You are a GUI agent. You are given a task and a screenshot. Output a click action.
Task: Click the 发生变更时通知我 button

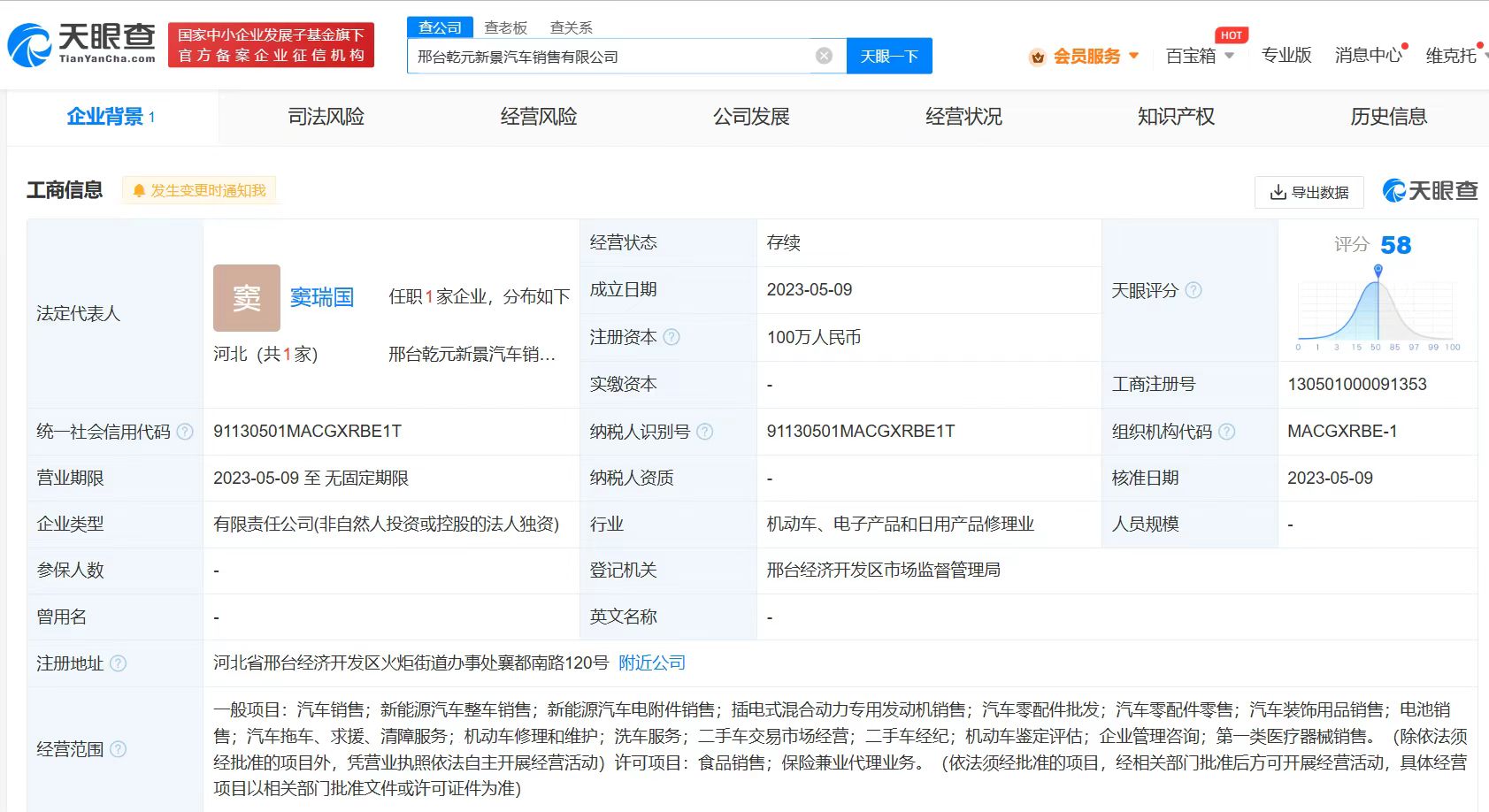click(199, 190)
